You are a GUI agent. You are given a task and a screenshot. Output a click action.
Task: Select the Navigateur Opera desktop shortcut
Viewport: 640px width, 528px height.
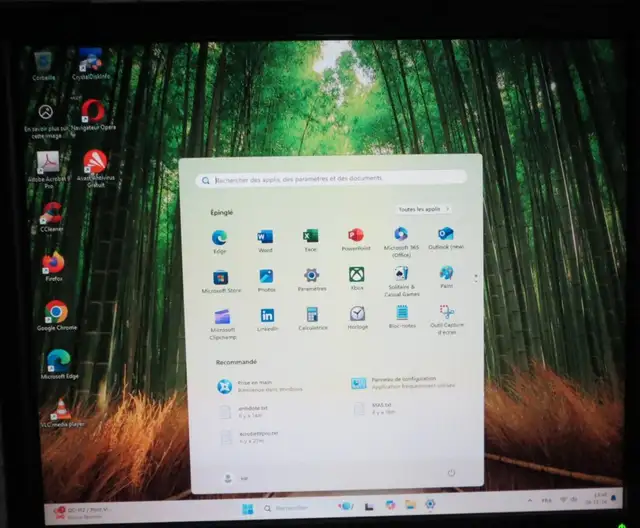pyautogui.click(x=93, y=115)
